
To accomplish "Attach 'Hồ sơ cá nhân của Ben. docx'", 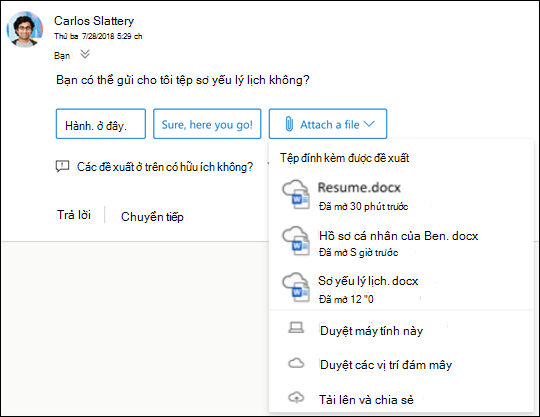I will pyautogui.click(x=401, y=242).
